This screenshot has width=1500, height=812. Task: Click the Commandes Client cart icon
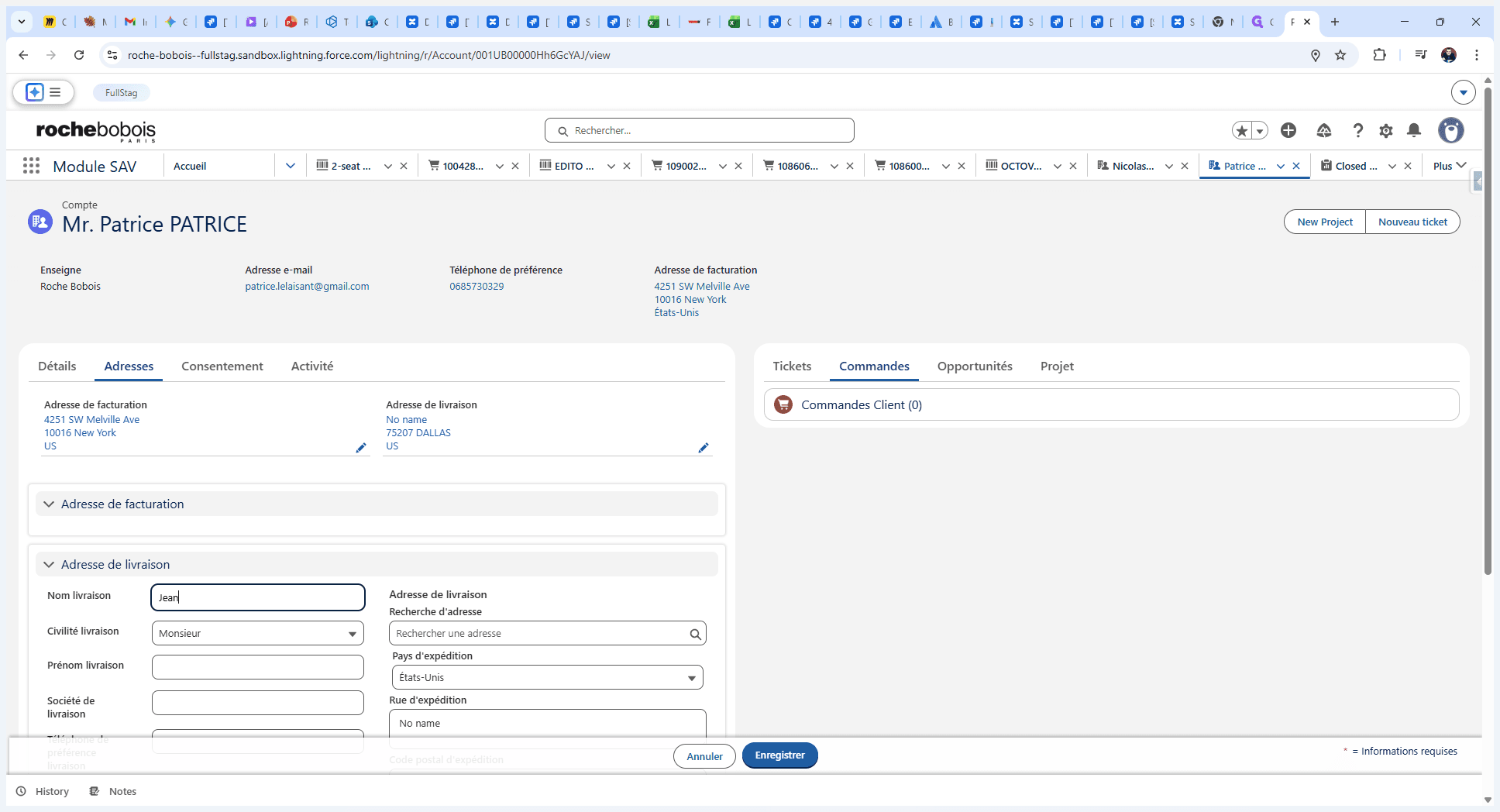tap(783, 404)
